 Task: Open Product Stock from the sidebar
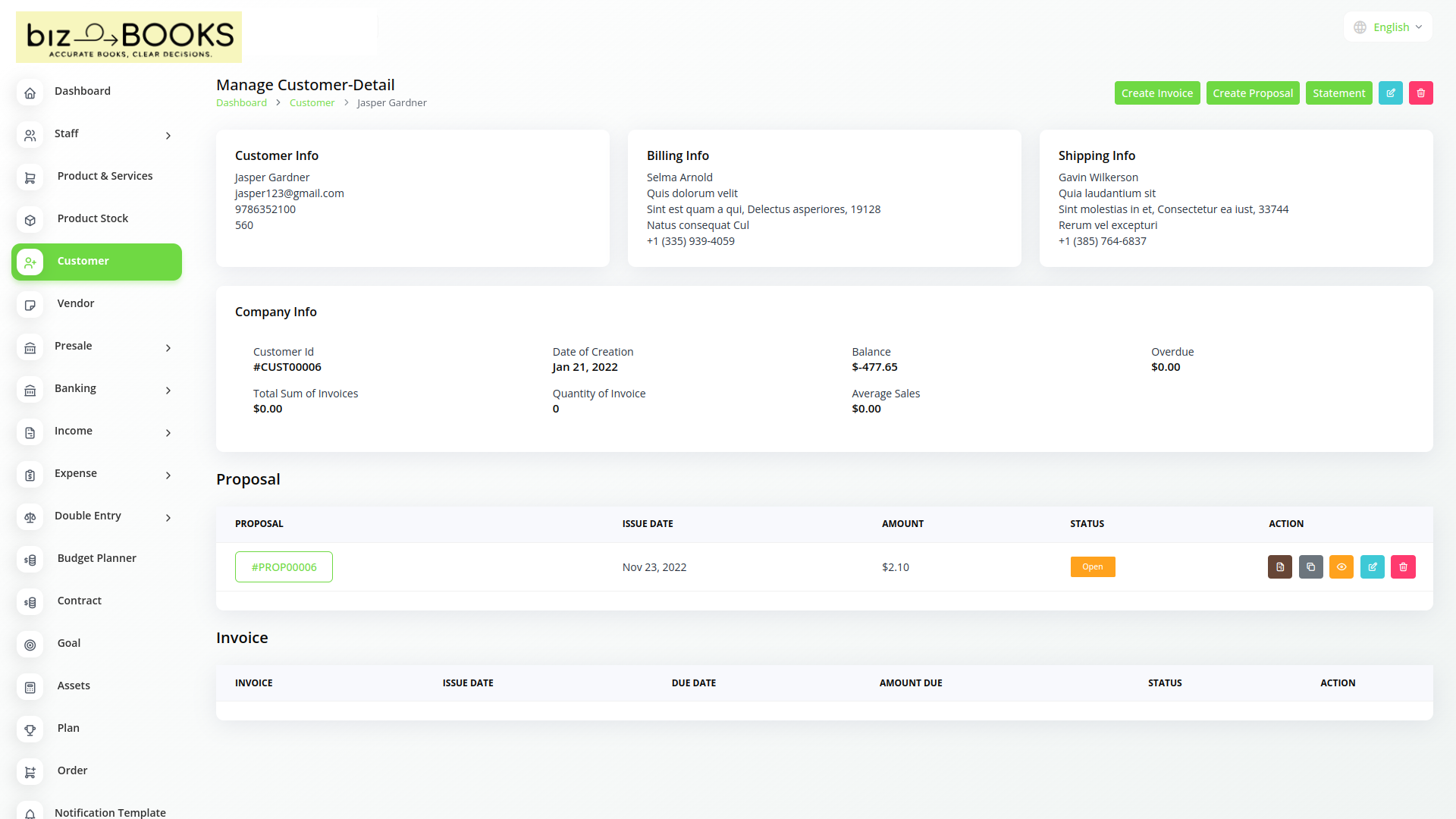click(x=93, y=218)
